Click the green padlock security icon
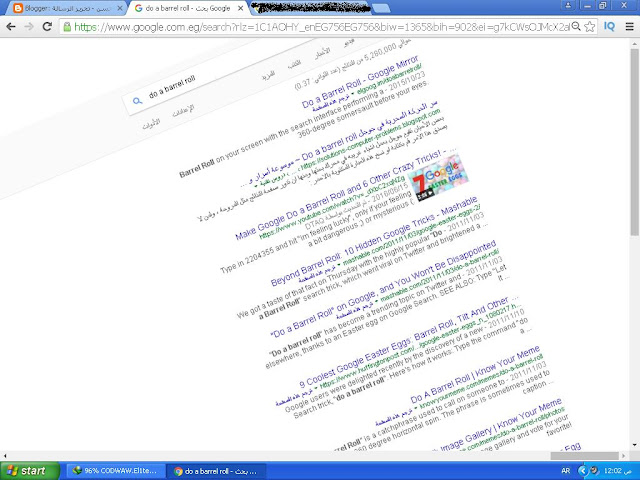The height and width of the screenshot is (480, 640). coord(67,27)
